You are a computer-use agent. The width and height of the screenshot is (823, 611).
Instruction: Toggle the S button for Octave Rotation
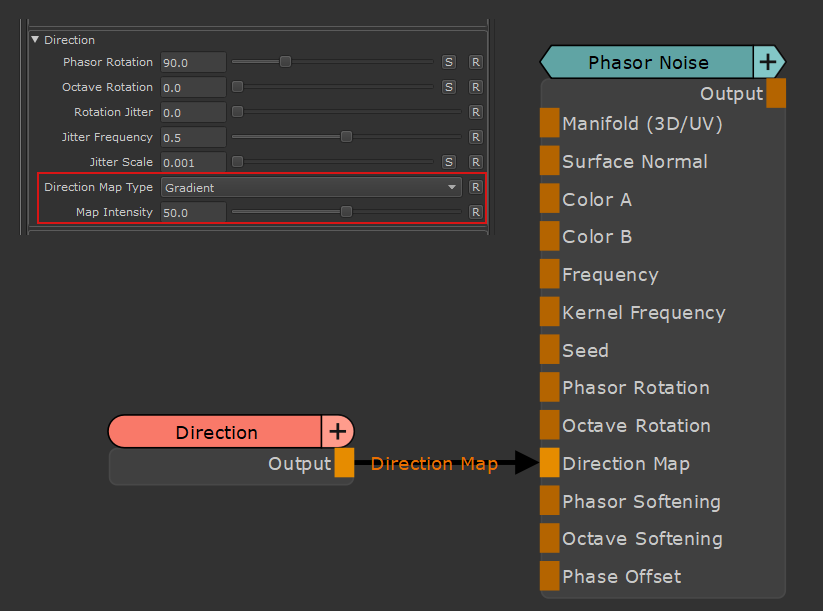tap(449, 87)
